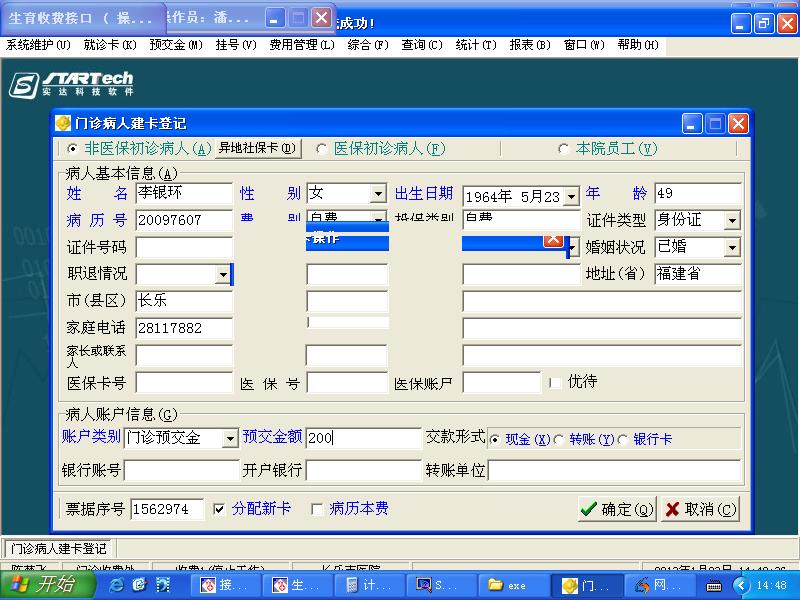The width and height of the screenshot is (800, 600).
Task: Open the exe folder taskbar item
Action: coord(512,585)
